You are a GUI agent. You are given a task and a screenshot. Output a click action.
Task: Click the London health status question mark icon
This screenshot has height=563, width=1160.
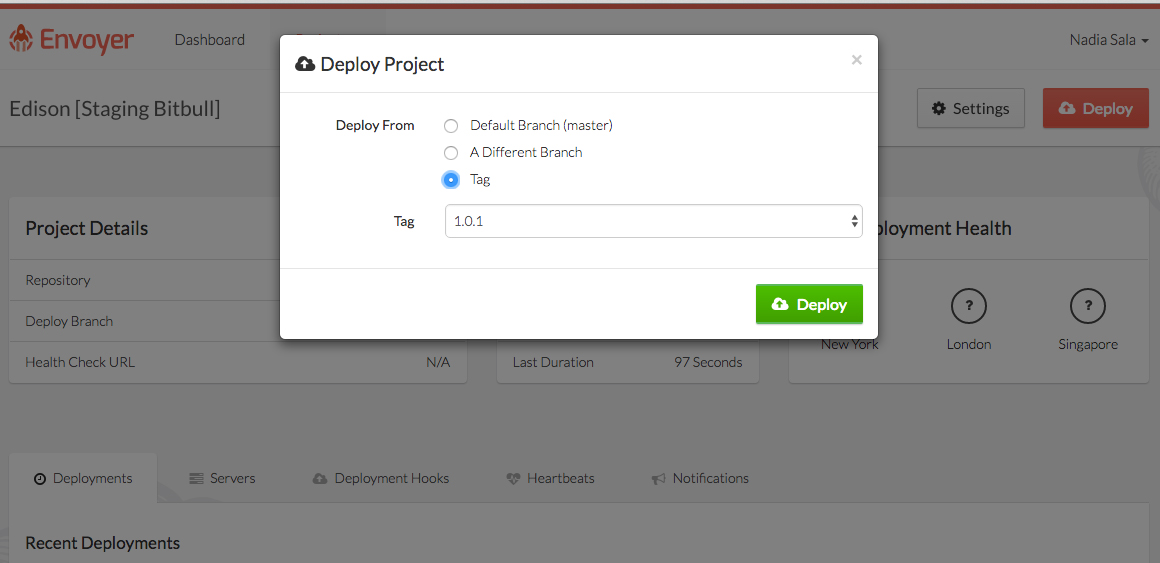[x=969, y=306]
